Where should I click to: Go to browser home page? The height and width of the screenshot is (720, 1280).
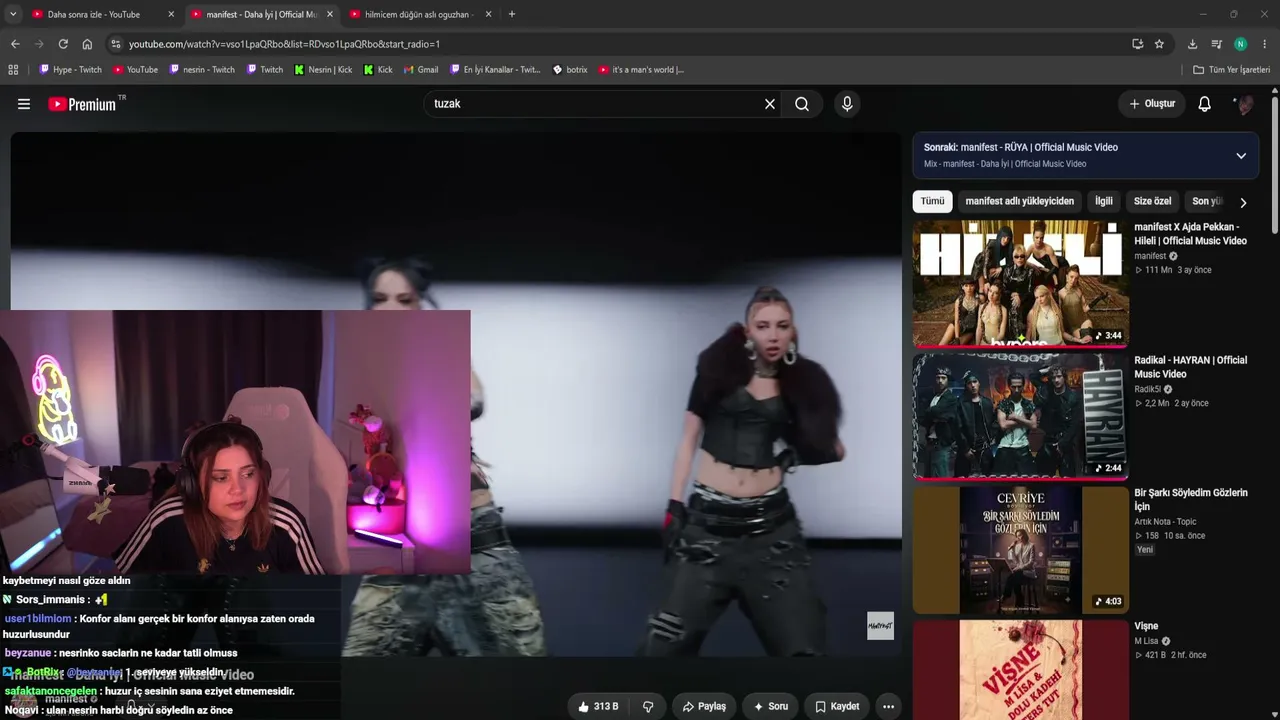click(x=87, y=44)
